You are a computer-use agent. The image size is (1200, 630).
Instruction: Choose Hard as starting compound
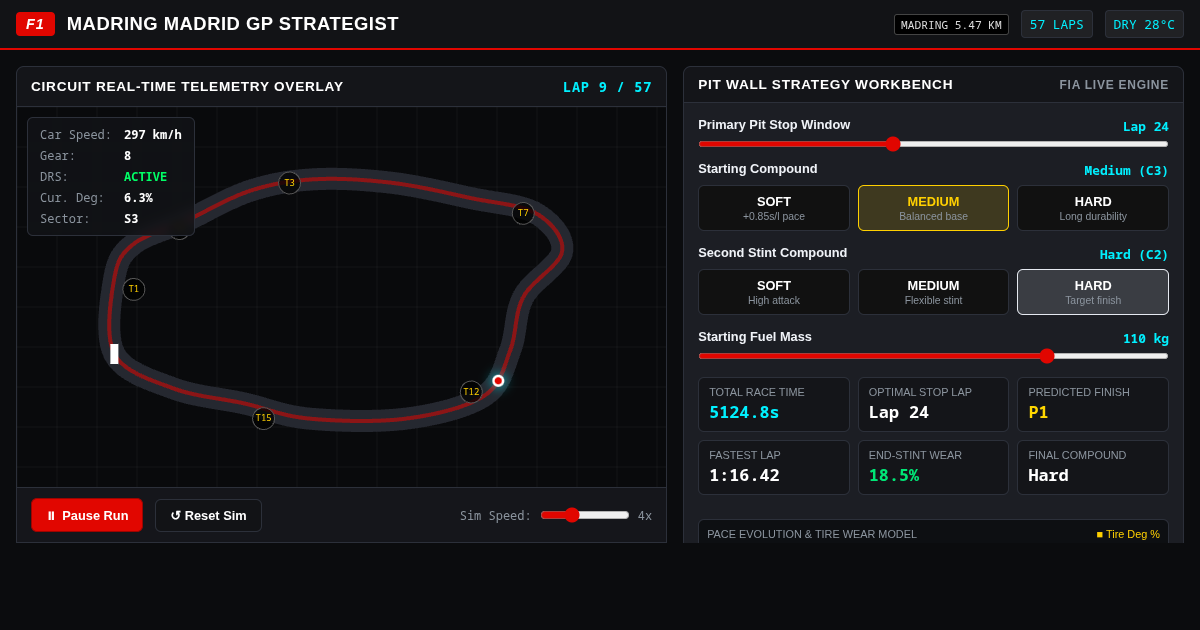coord(1093,208)
